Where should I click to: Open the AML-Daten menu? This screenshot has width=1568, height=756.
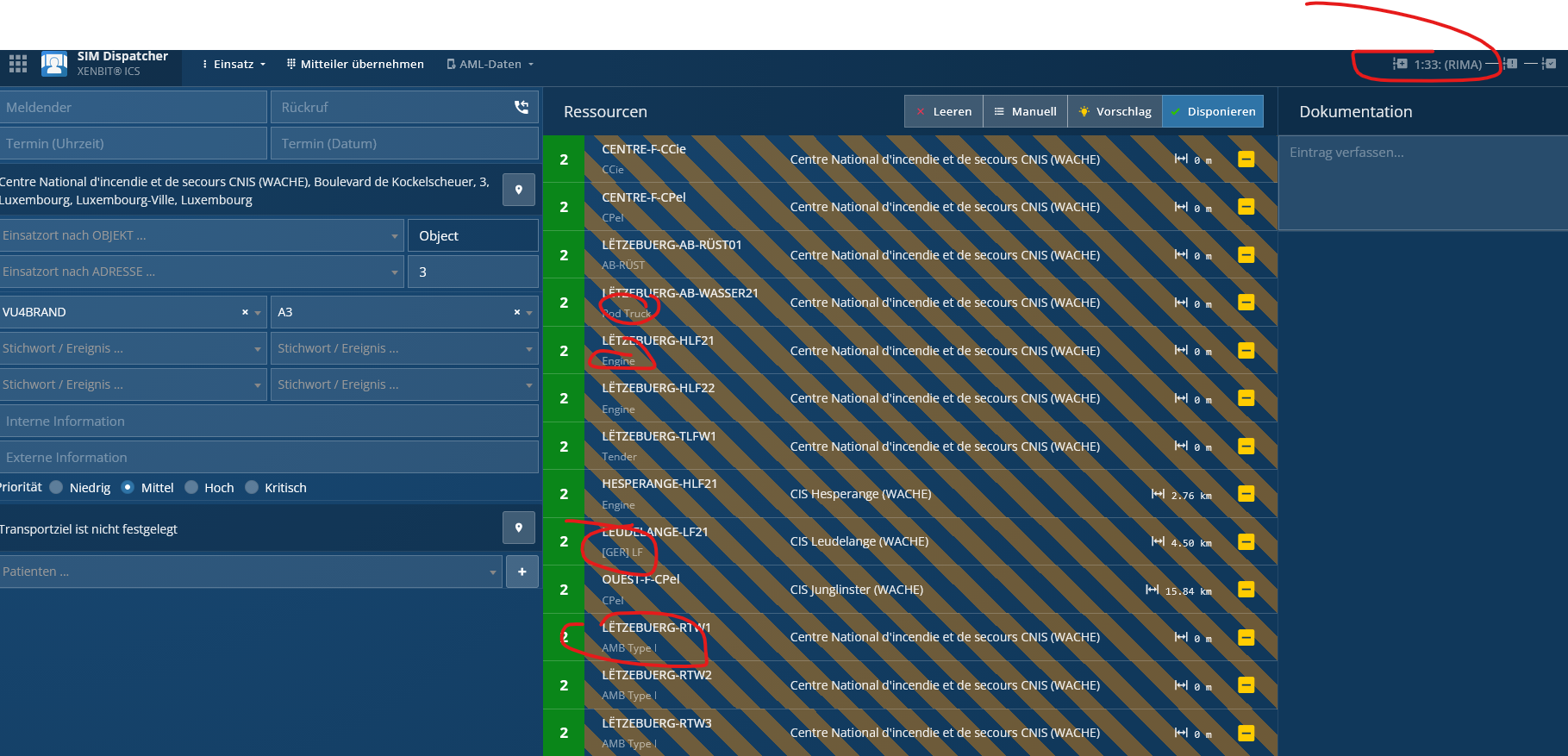tap(490, 64)
